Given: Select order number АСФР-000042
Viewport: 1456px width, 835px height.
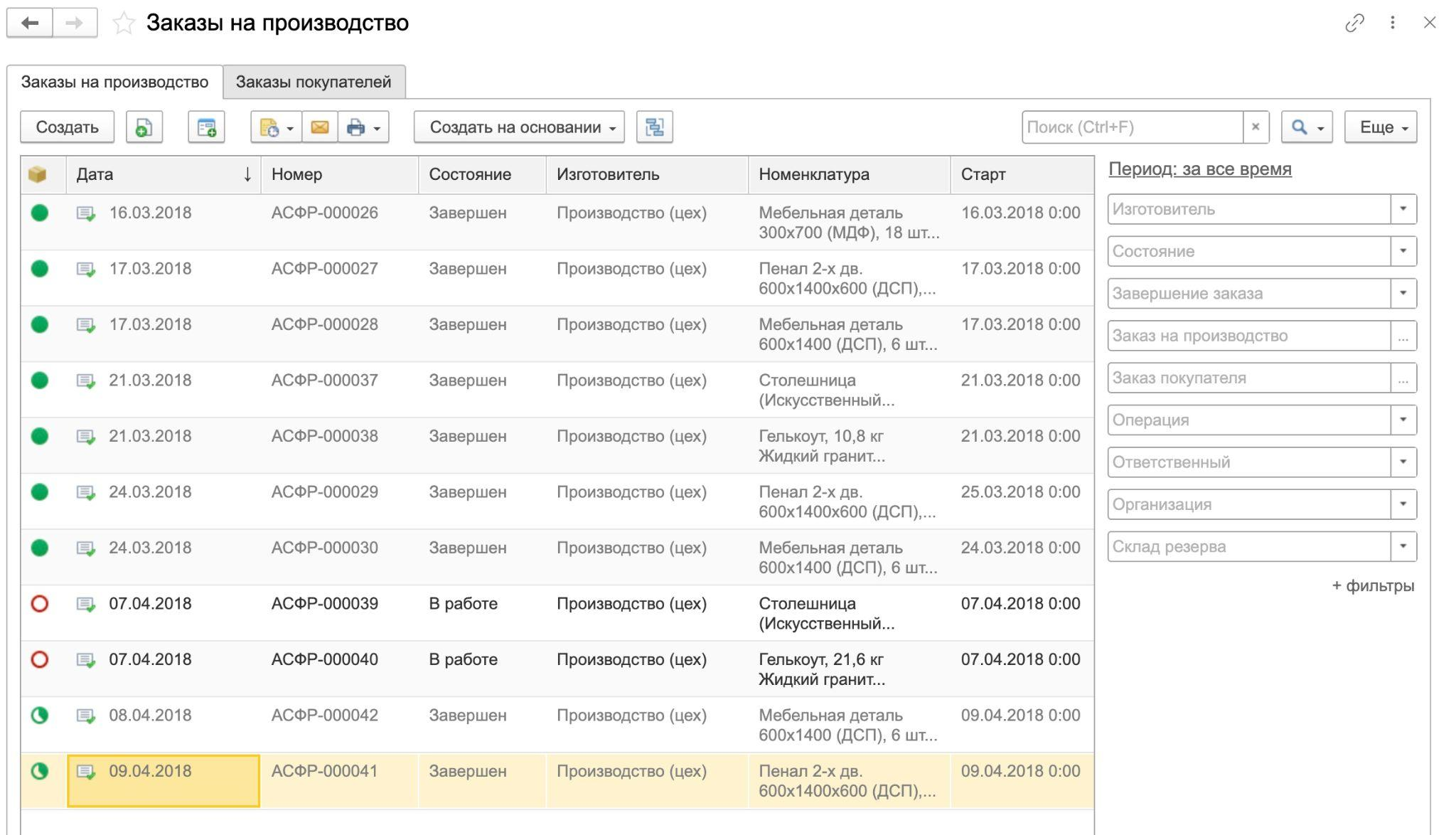Looking at the screenshot, I should click(325, 716).
